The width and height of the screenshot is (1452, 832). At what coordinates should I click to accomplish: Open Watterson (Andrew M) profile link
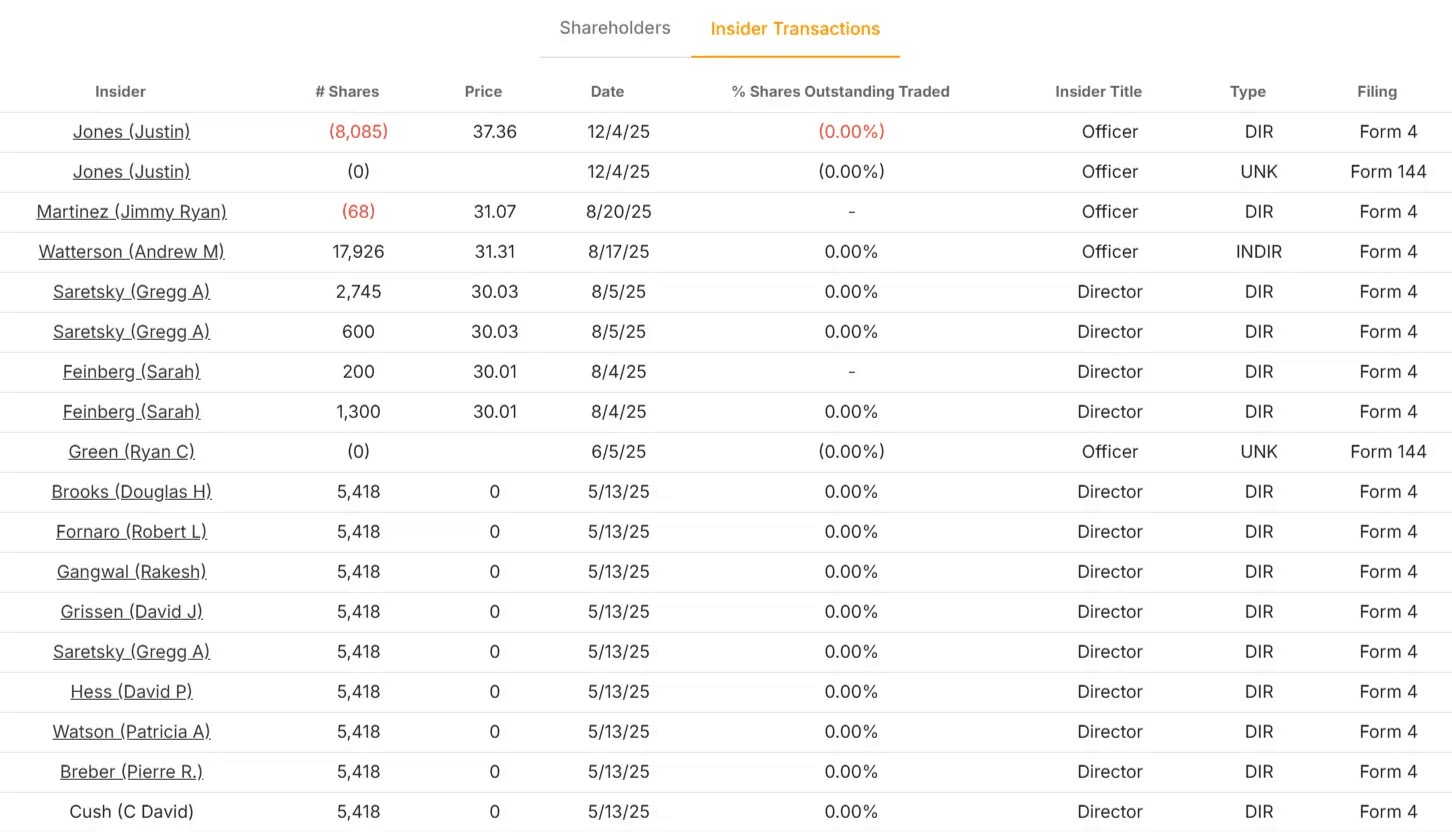coord(131,252)
